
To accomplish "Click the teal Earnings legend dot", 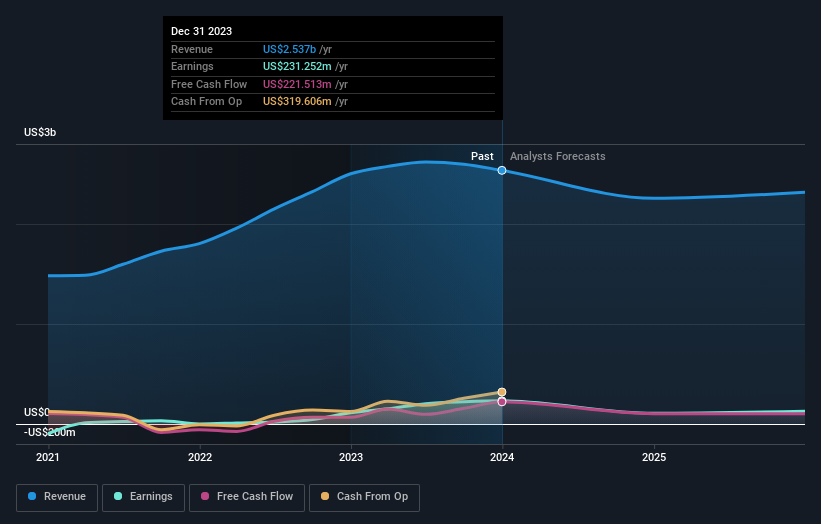I will (118, 496).
